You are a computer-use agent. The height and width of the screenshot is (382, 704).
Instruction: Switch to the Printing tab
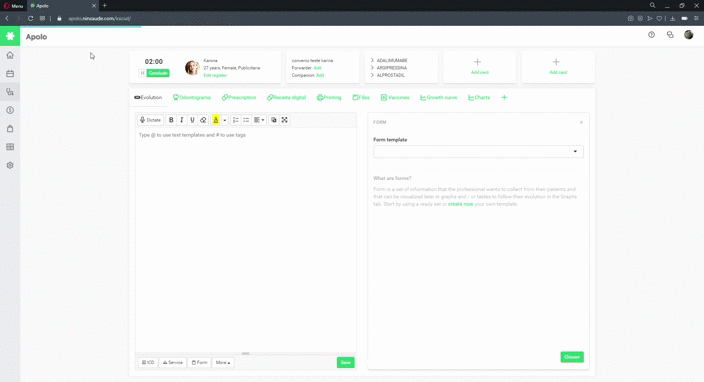click(x=329, y=97)
